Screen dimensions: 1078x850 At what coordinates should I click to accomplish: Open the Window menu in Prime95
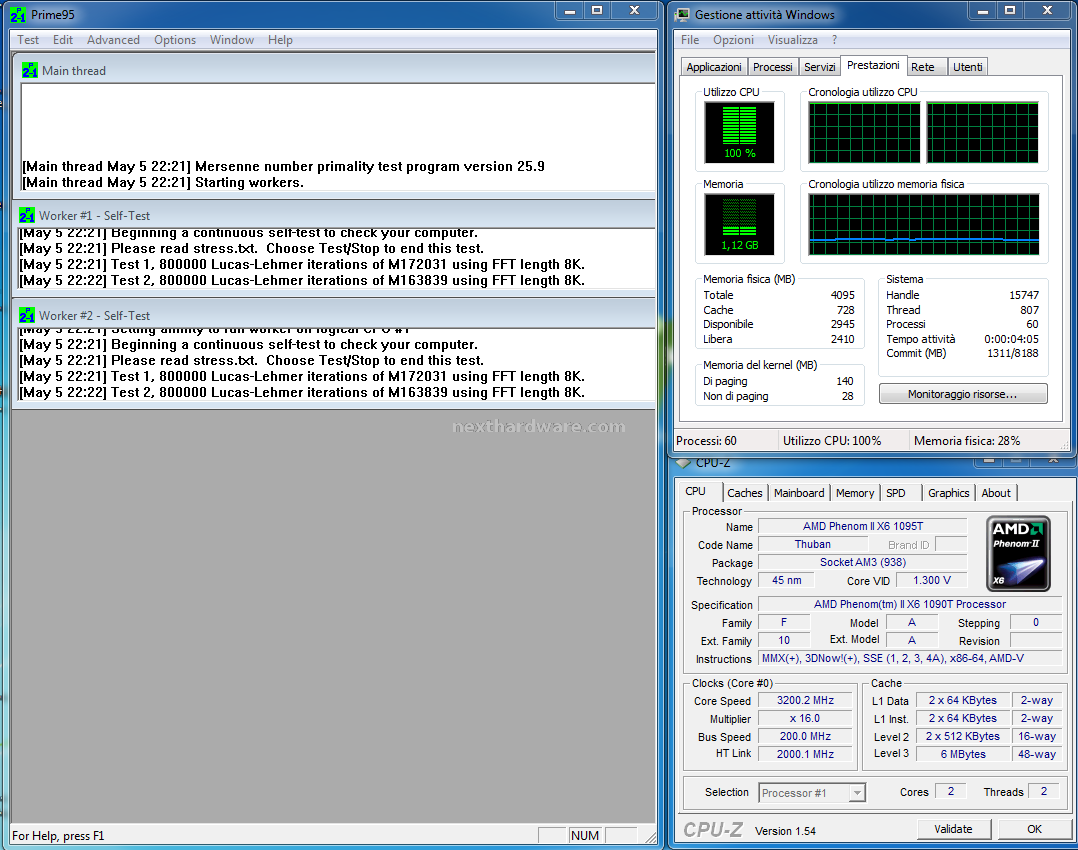point(232,40)
